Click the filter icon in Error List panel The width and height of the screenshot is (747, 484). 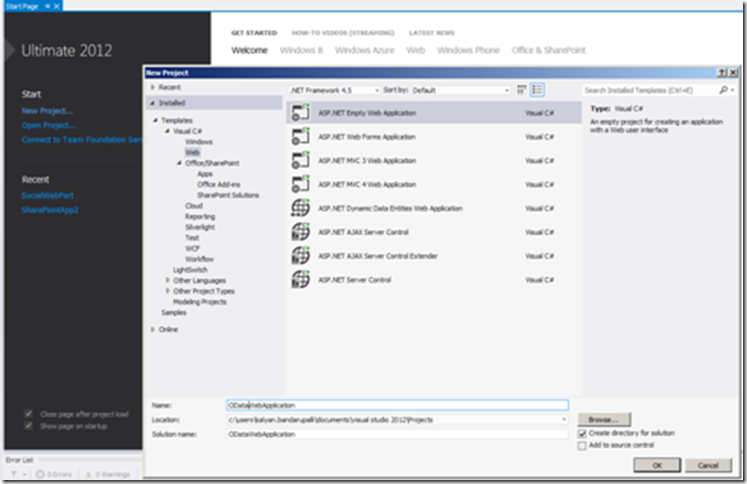coord(14,474)
